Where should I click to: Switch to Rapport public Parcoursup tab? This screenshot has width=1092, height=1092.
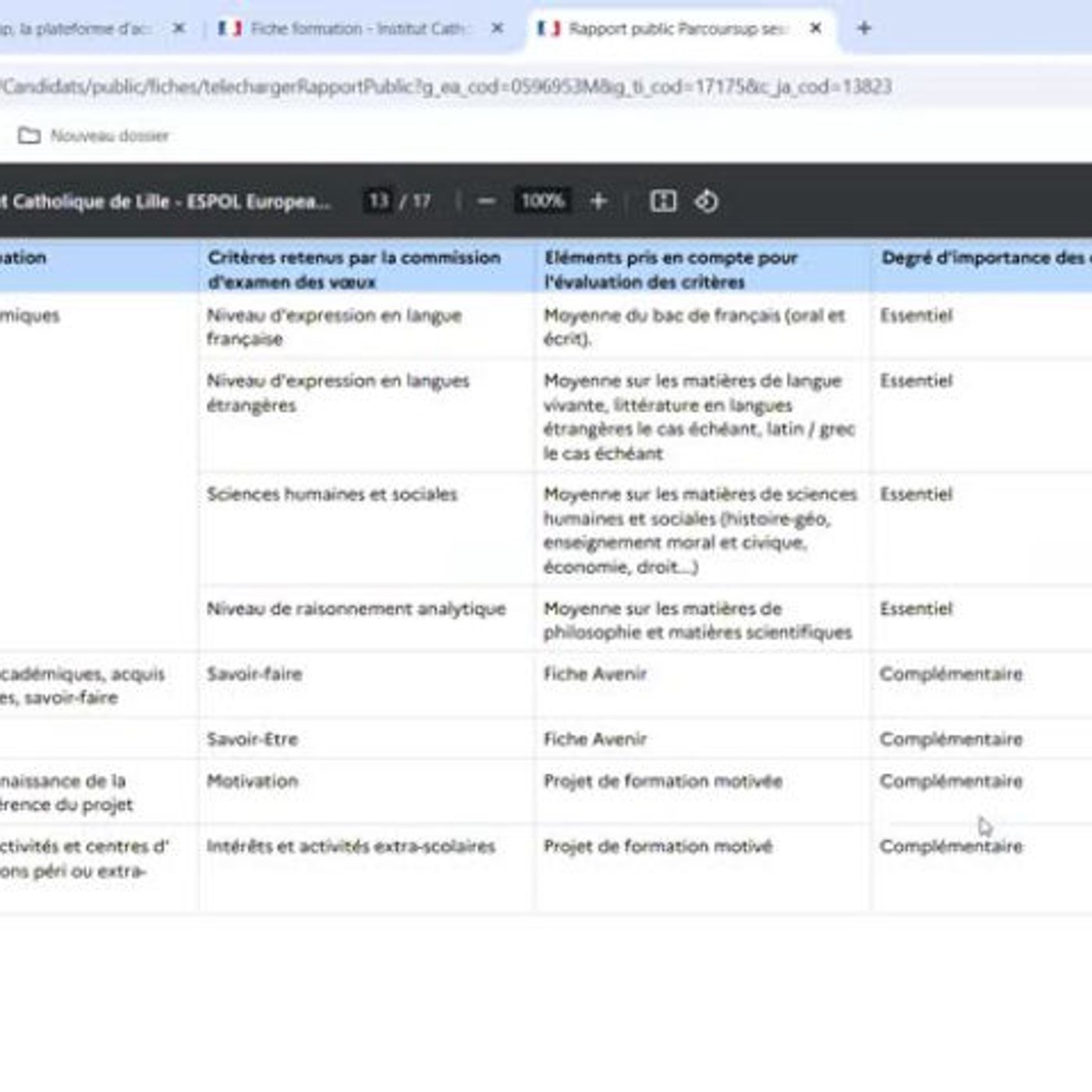pyautogui.click(x=679, y=29)
